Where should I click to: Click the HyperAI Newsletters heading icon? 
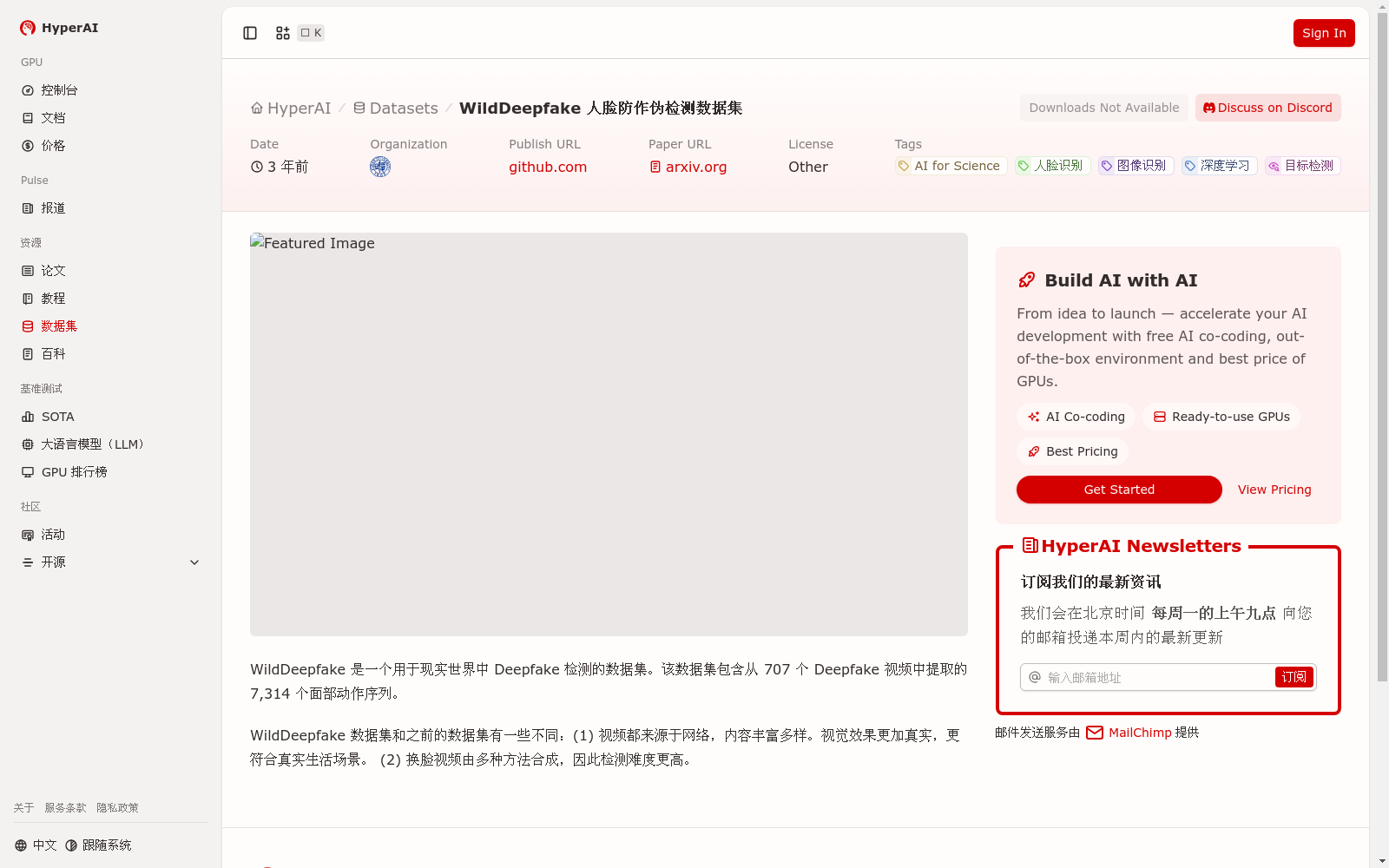[x=1030, y=545]
